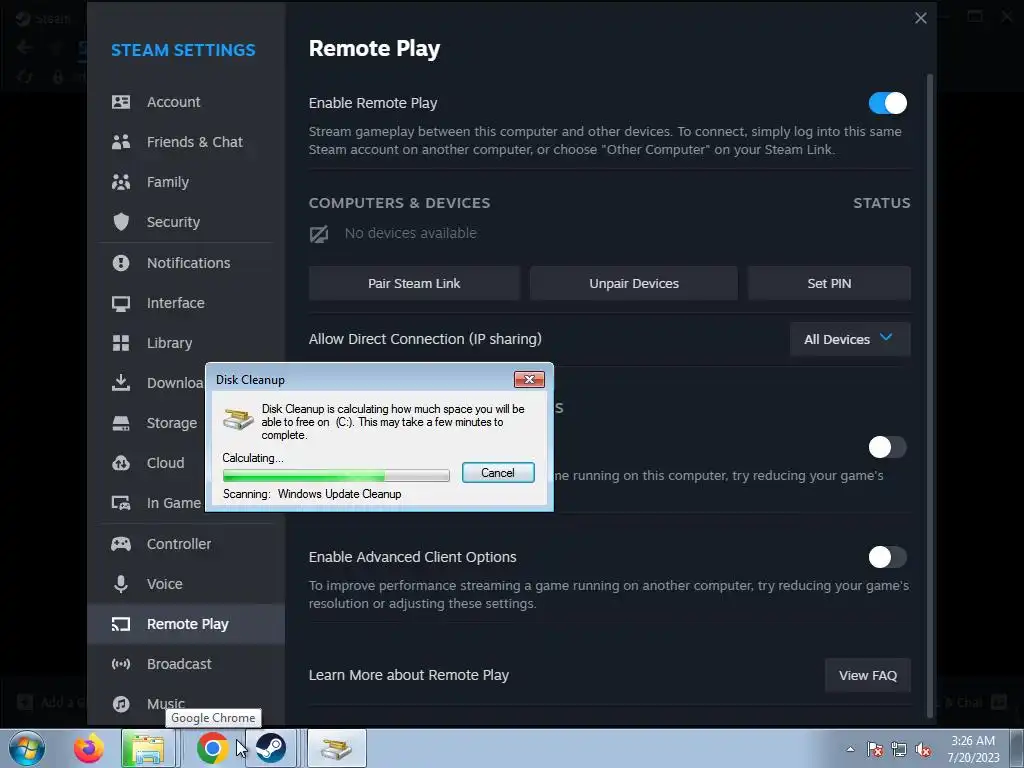Show hidden system tray icons arrow
Image resolution: width=1024 pixels, height=768 pixels.
[x=850, y=749]
